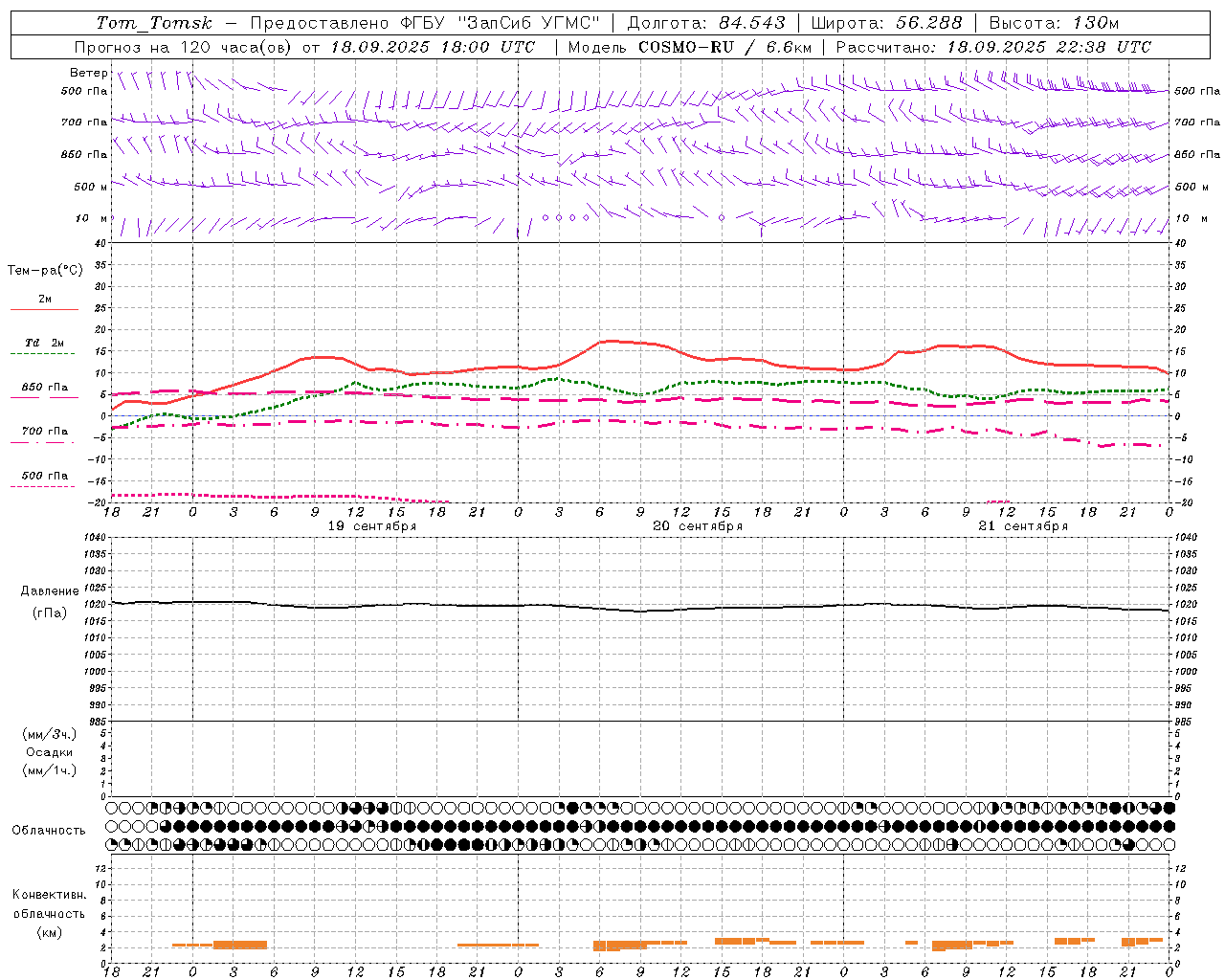Click the 19 сентября date label

pos(372,526)
